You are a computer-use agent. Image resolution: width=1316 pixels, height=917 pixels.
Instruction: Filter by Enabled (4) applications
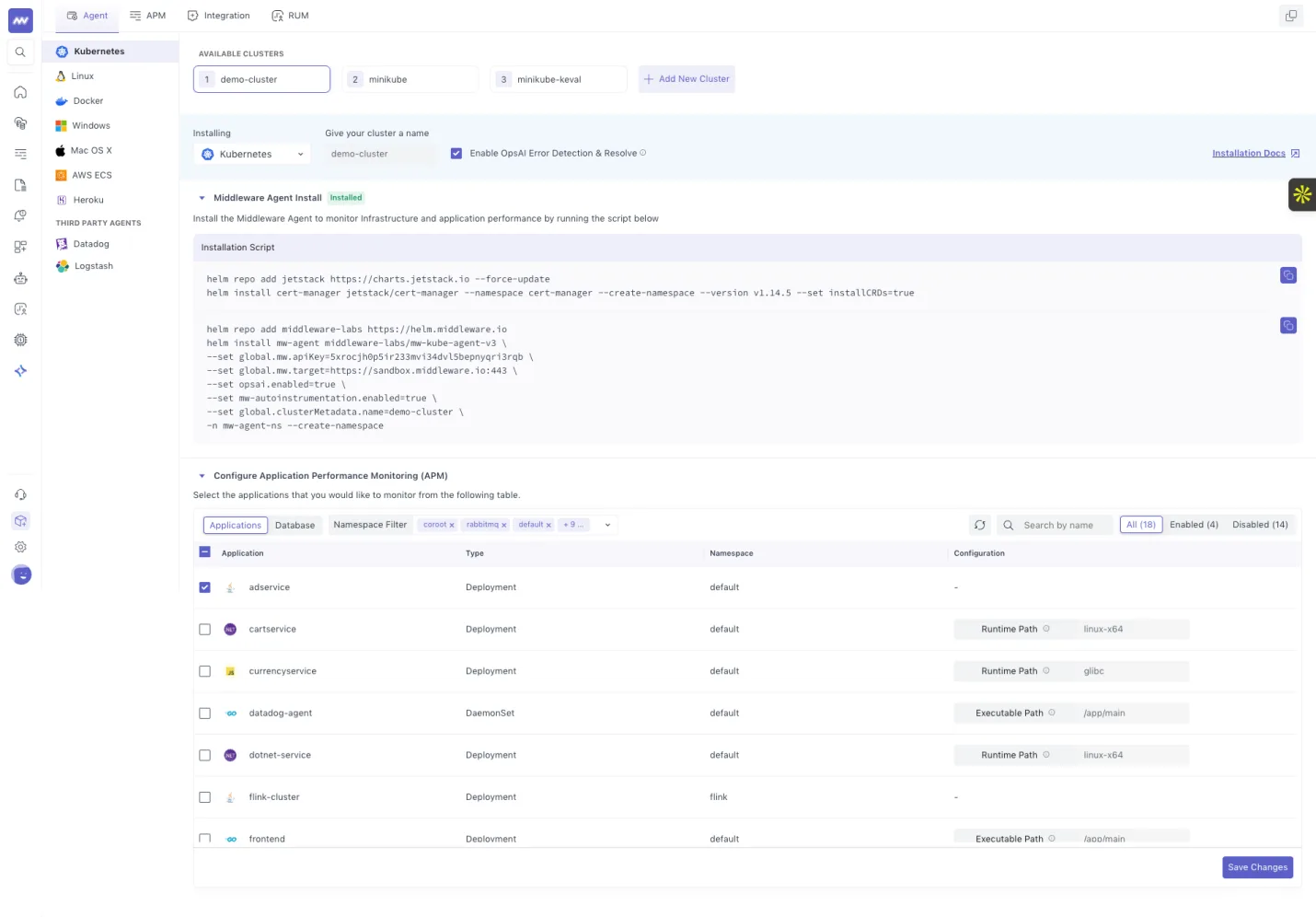(x=1194, y=525)
